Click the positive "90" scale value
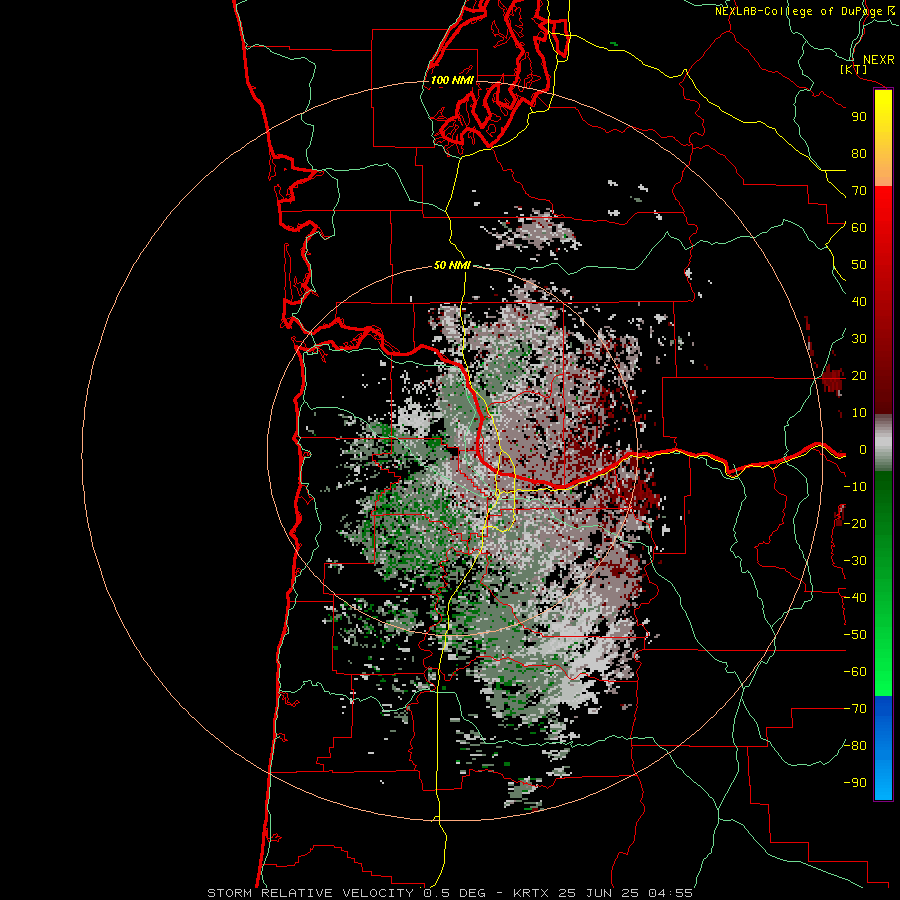 (859, 117)
